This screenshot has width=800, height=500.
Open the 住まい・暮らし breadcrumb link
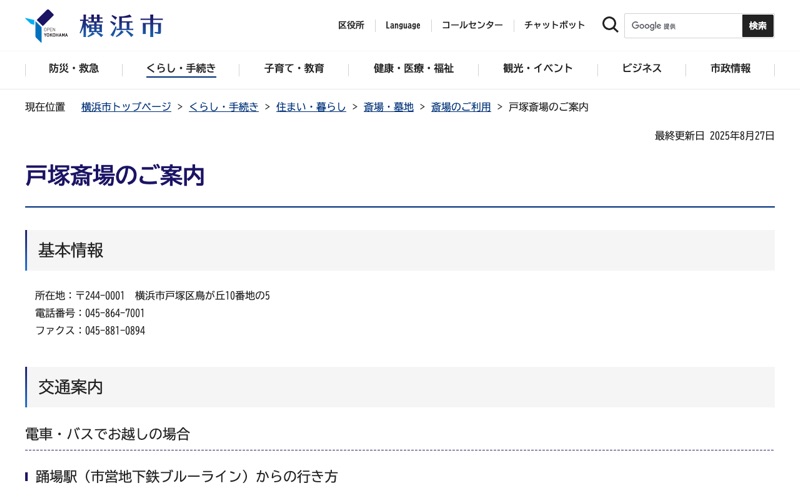coord(311,107)
